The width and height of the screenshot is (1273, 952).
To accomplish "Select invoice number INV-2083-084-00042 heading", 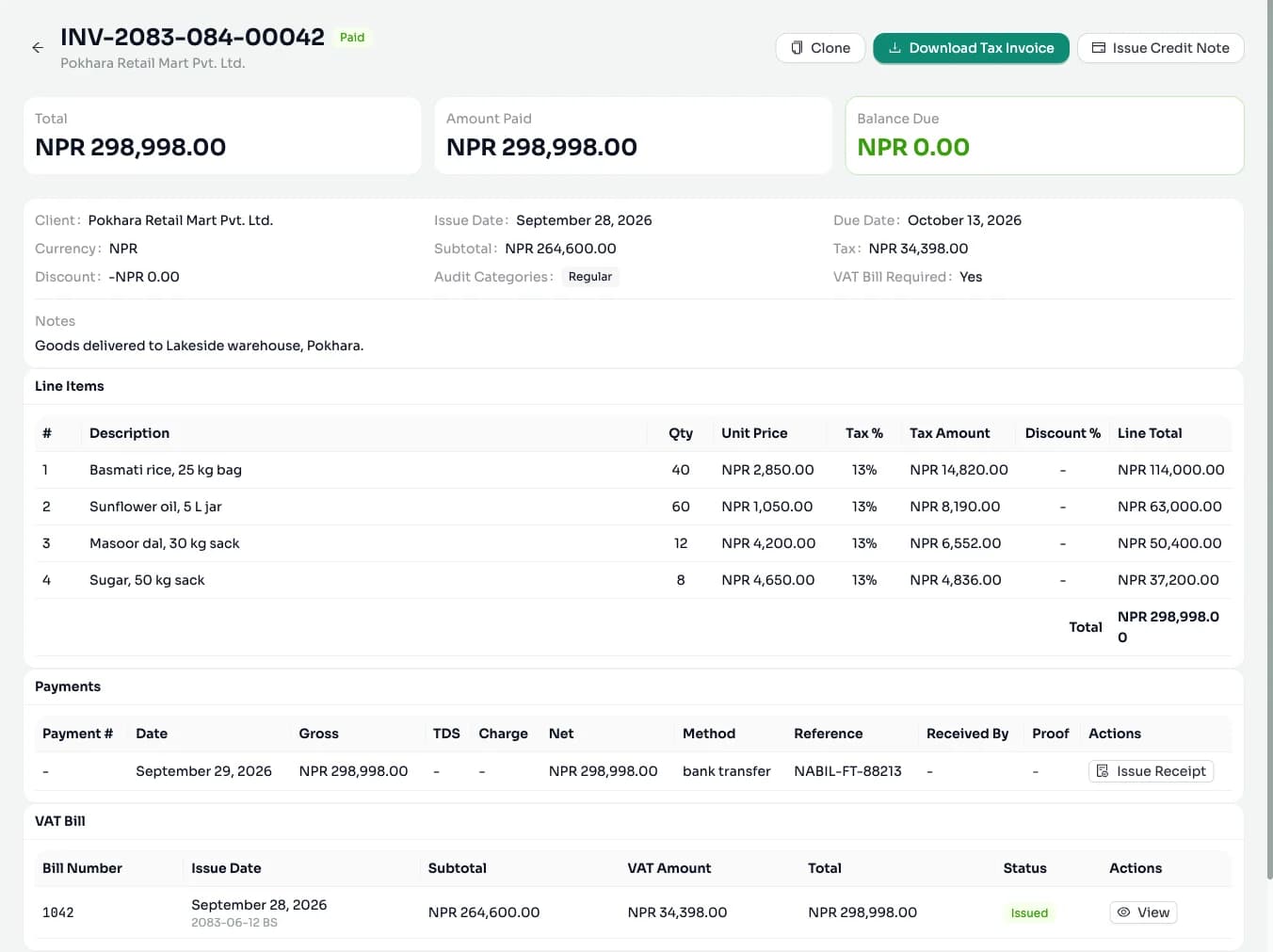I will 192,37.
